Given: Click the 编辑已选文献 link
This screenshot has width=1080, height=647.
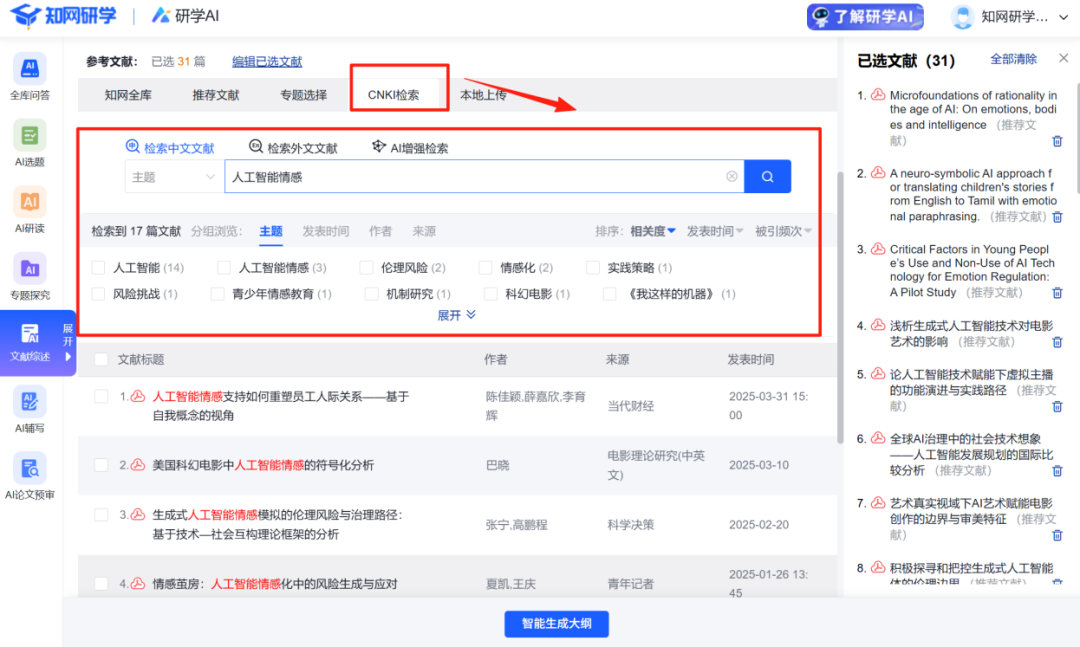Looking at the screenshot, I should click(x=267, y=62).
